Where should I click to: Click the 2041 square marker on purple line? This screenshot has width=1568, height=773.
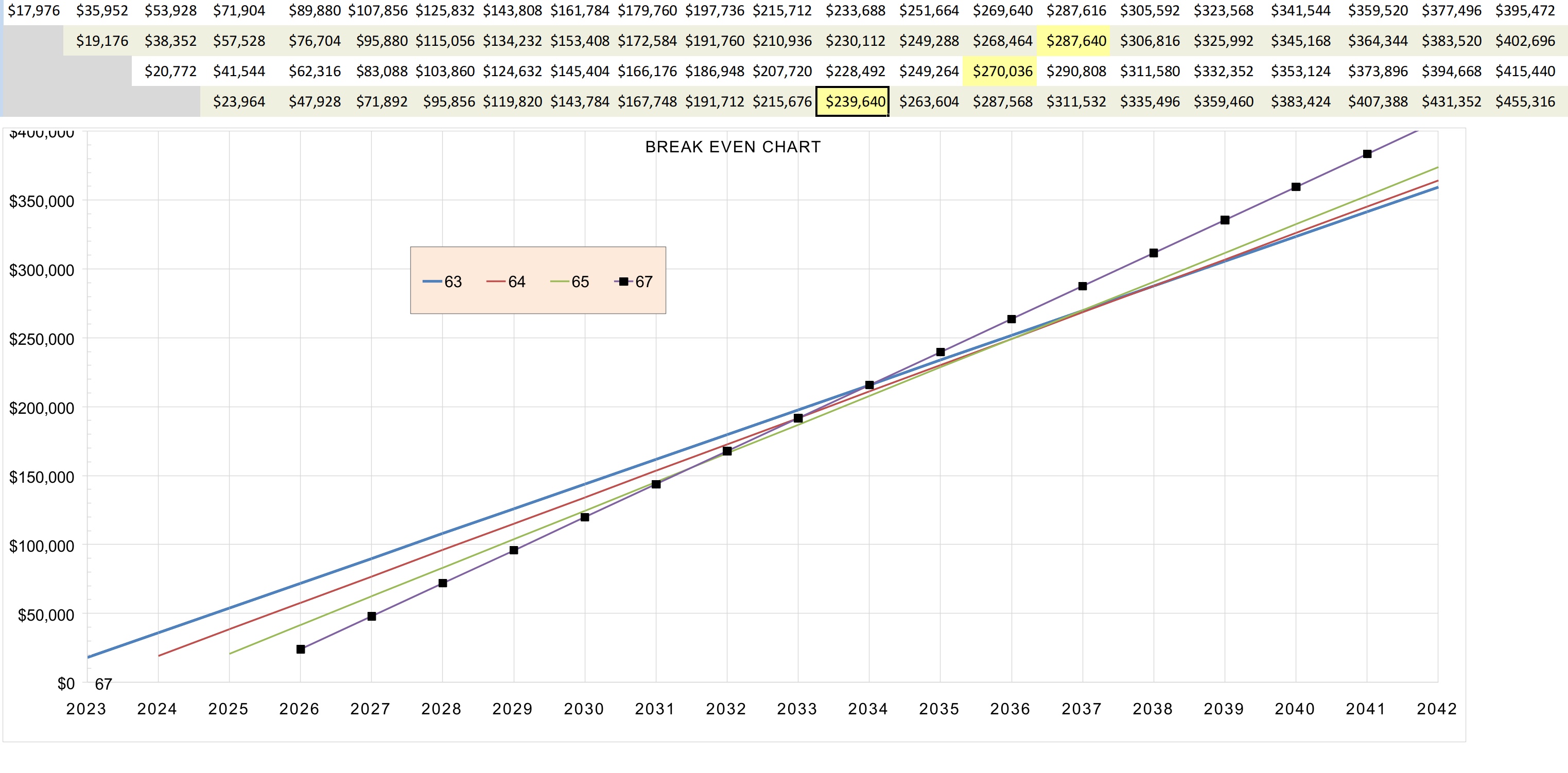pos(1367,154)
